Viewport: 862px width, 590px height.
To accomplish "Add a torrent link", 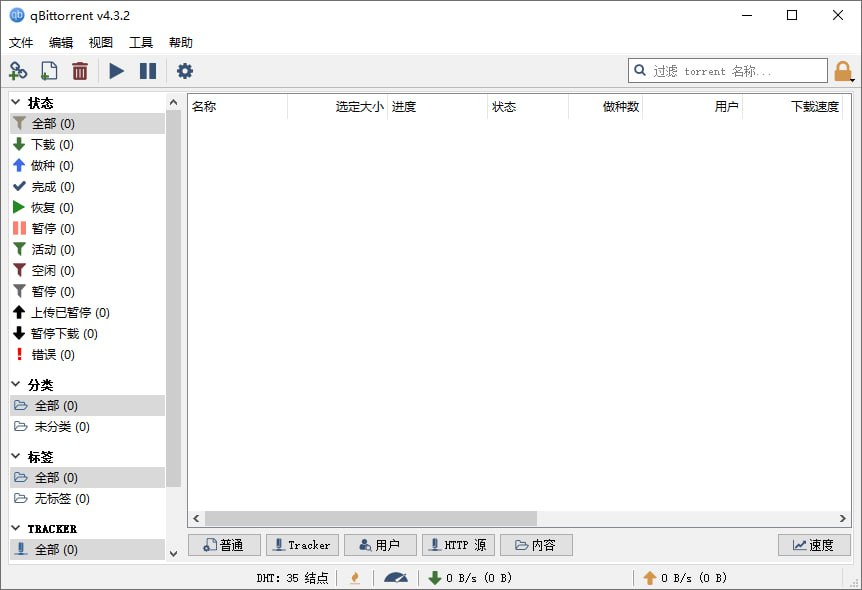I will pos(18,71).
